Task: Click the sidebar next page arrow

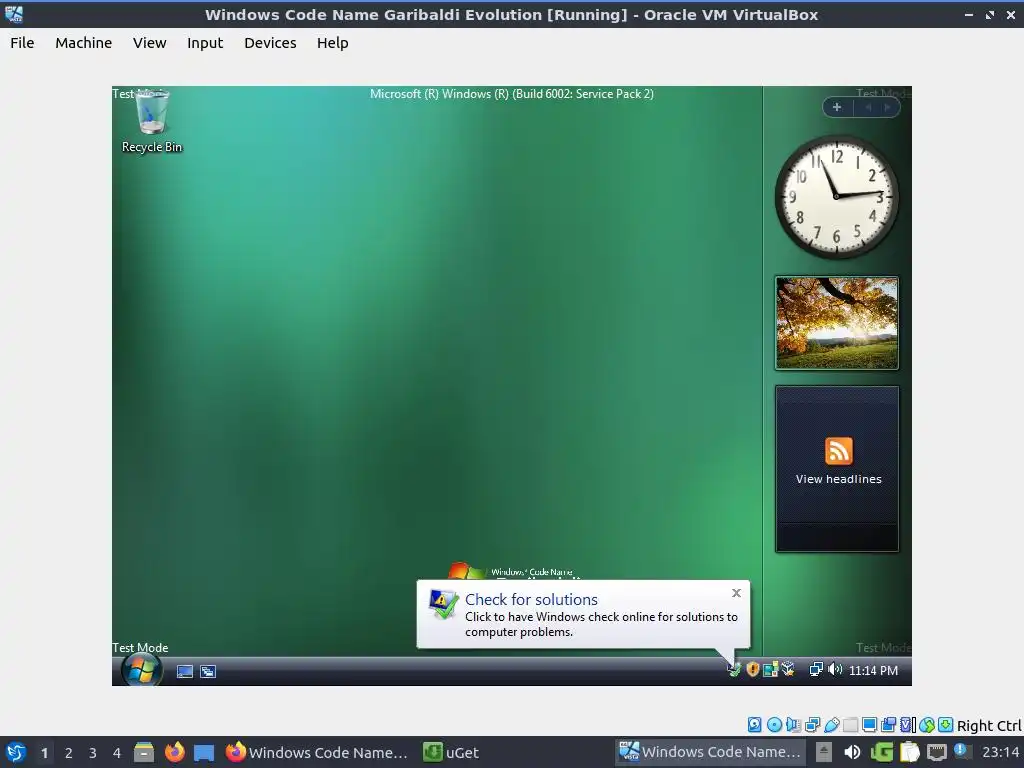Action: click(887, 107)
